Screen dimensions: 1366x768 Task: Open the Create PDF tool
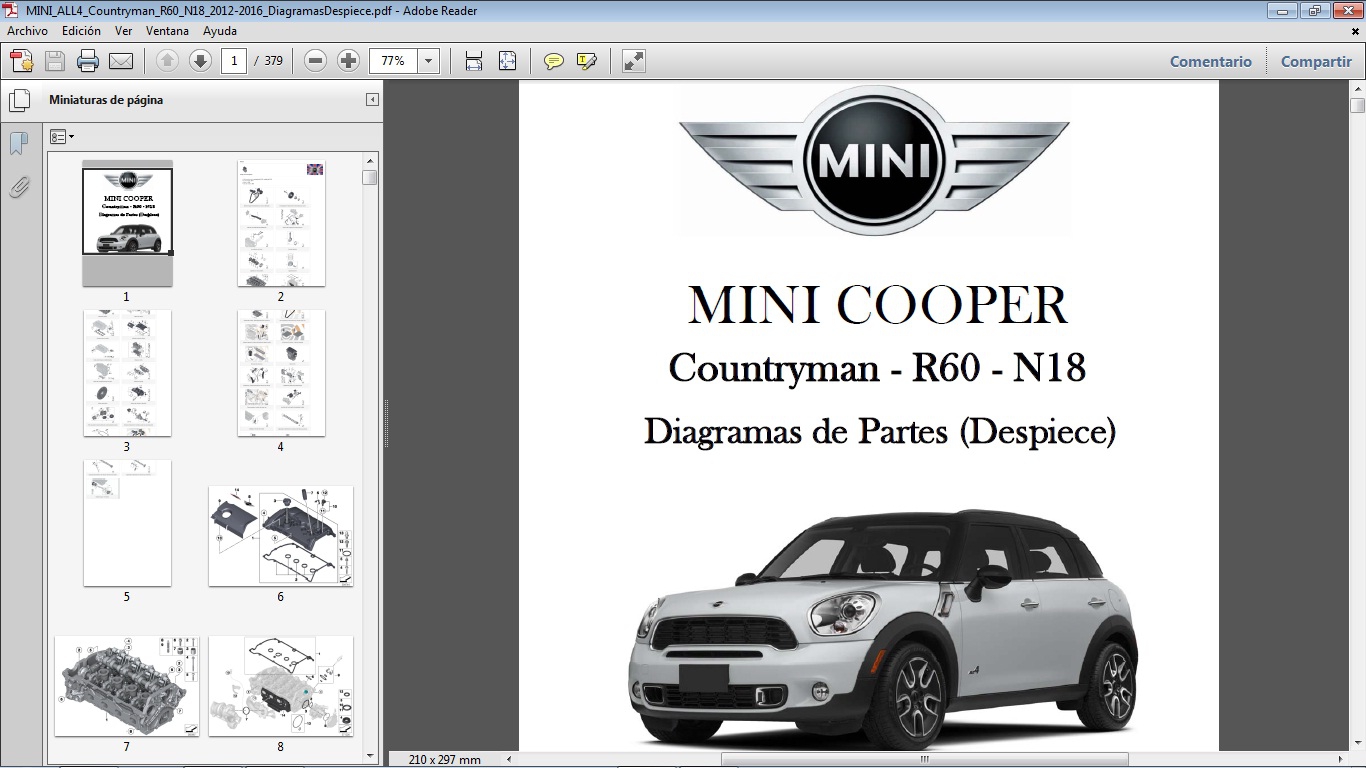click(x=21, y=61)
